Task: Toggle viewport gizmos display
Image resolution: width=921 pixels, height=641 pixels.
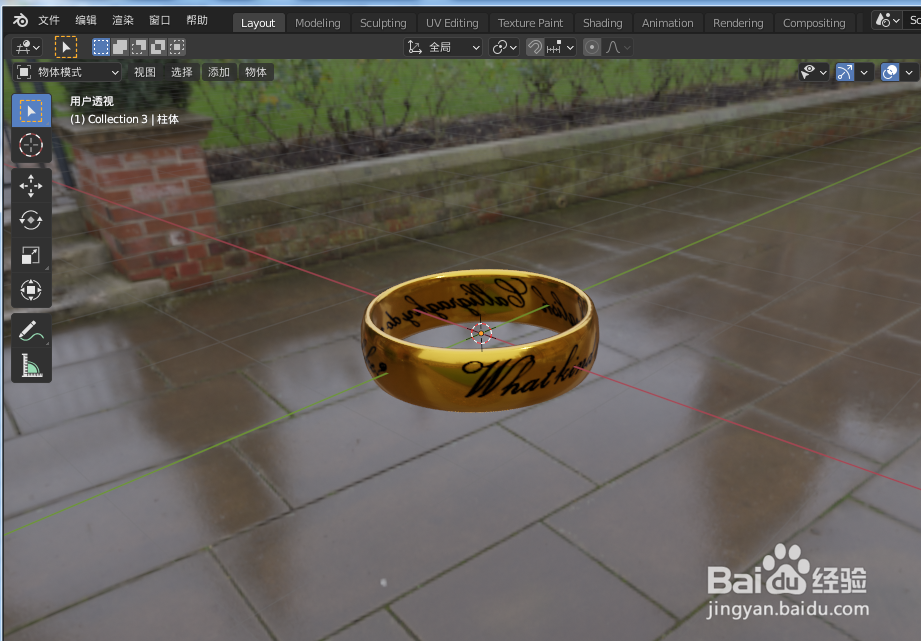Action: pos(845,72)
